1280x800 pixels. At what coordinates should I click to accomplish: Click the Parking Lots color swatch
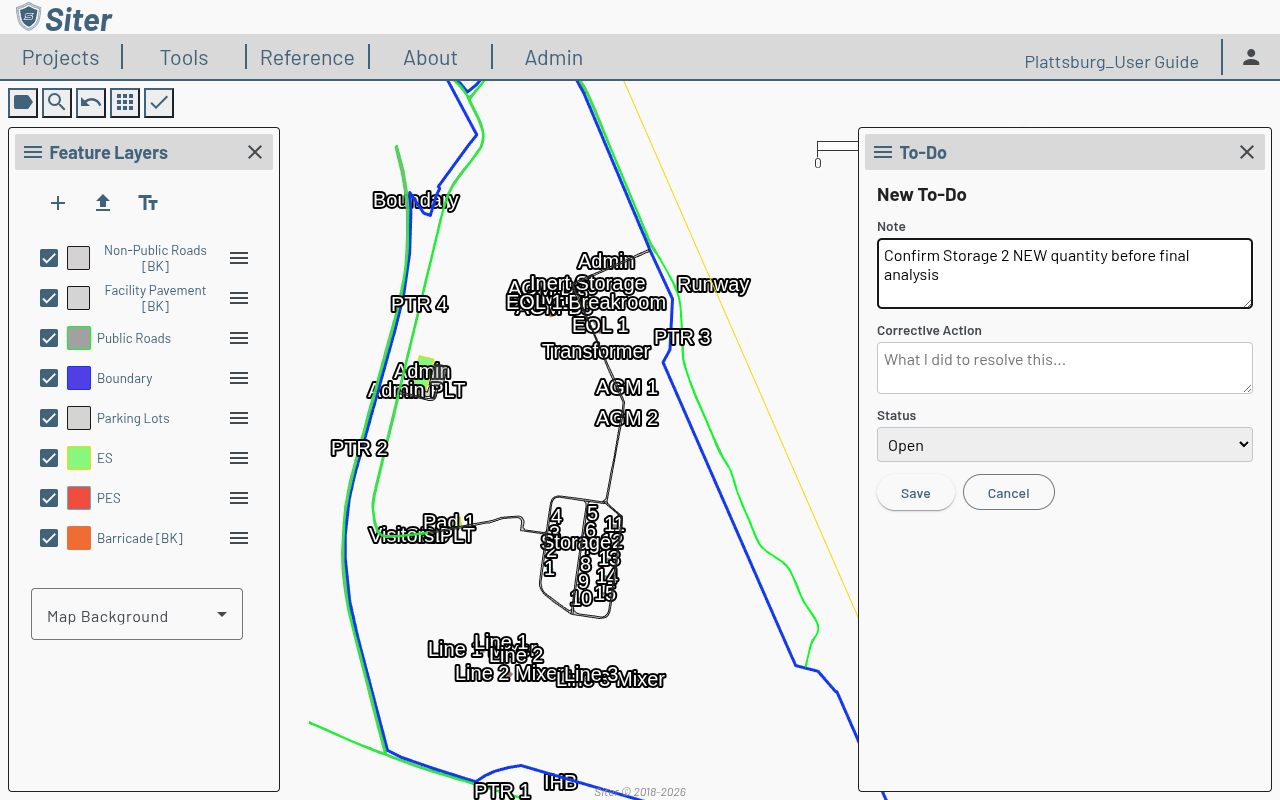[x=79, y=418]
